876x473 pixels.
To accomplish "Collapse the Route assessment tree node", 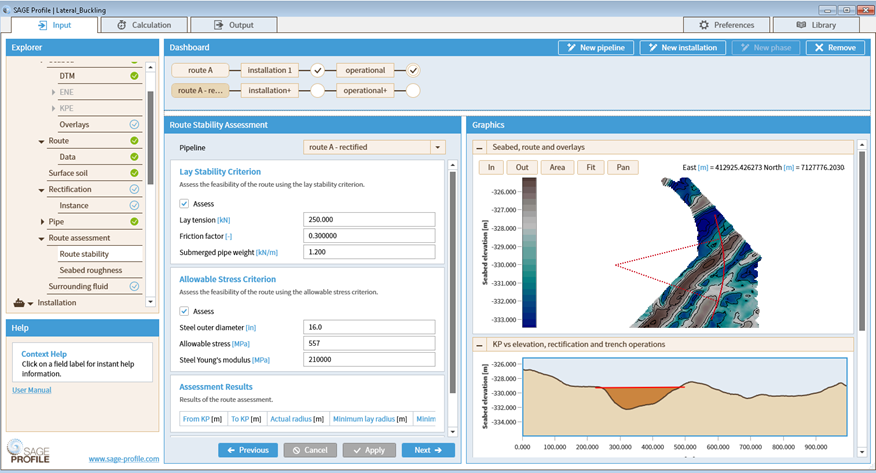I will 41,238.
